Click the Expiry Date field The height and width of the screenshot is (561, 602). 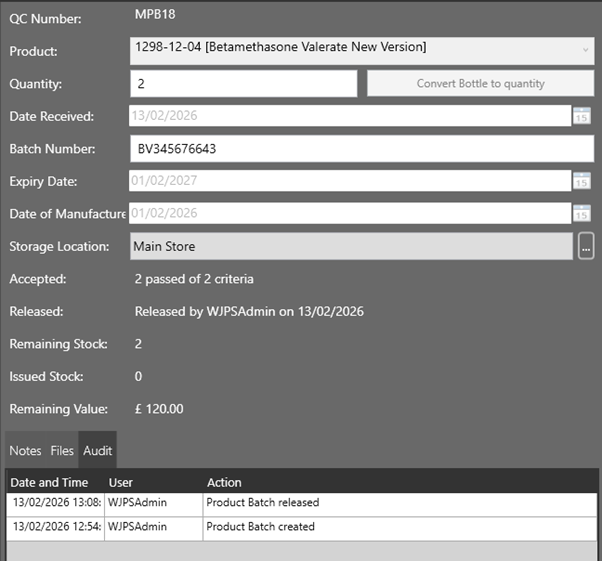[350, 180]
